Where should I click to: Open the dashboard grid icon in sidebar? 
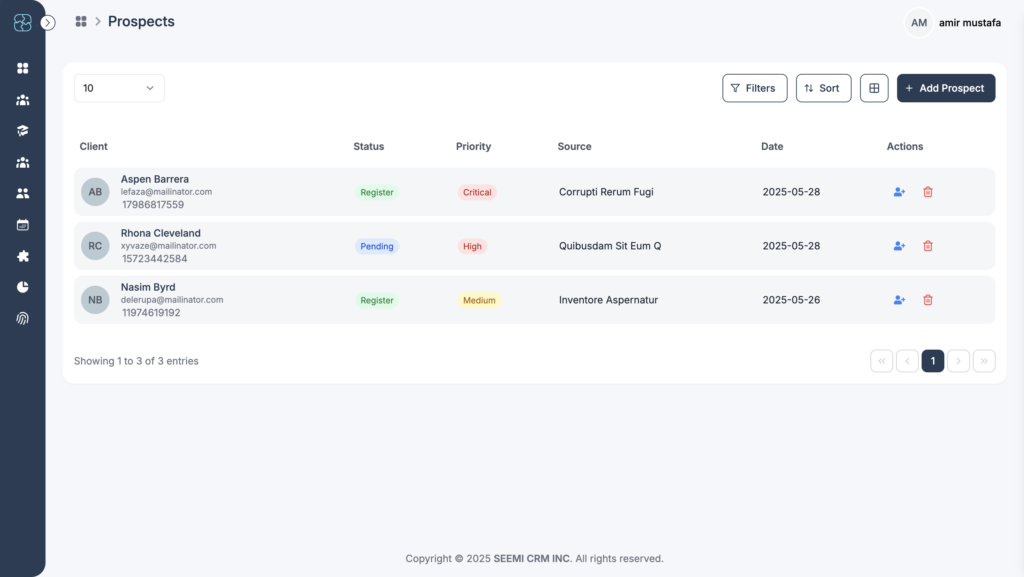coord(23,69)
